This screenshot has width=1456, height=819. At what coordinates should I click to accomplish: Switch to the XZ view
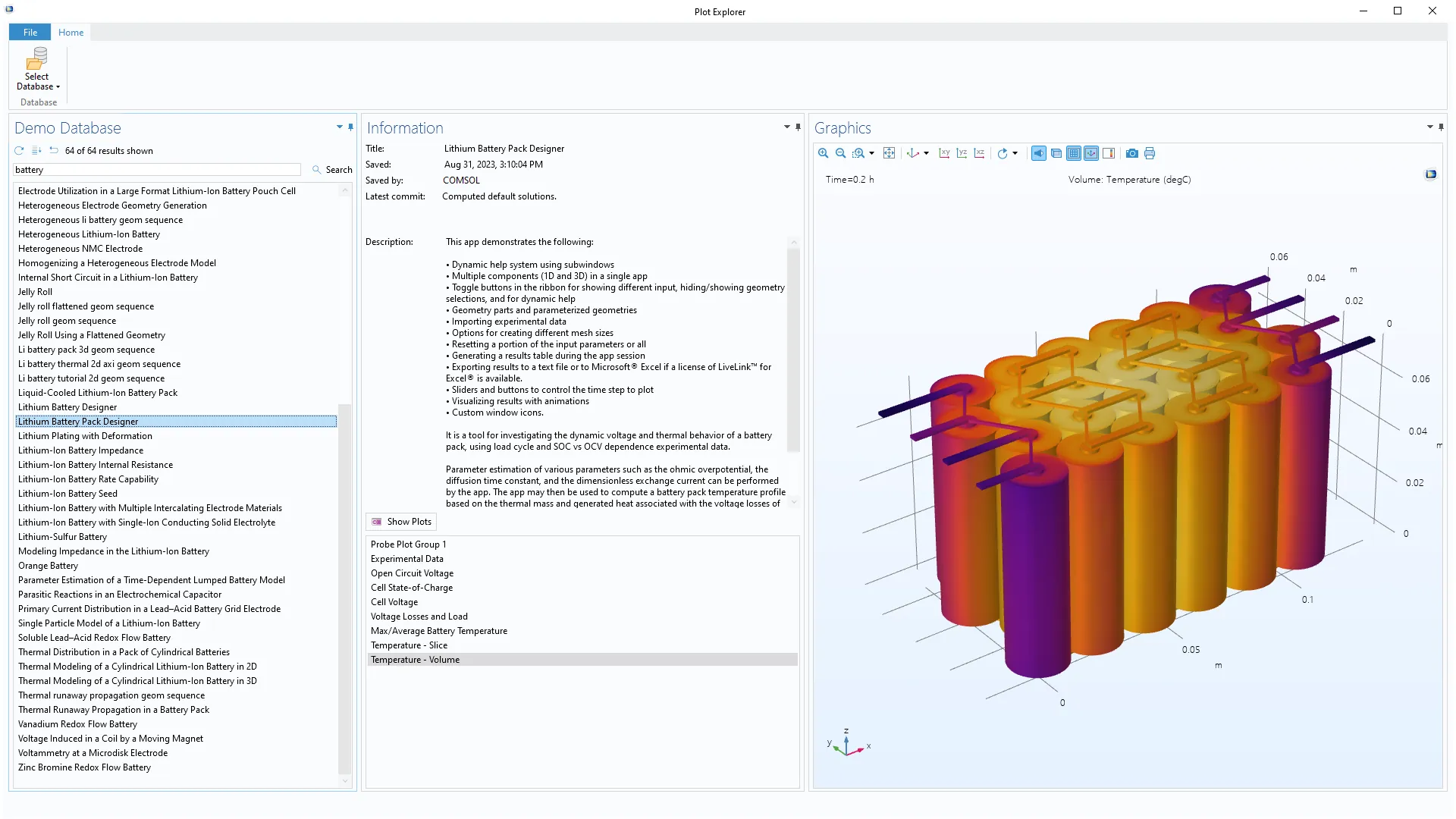[979, 153]
